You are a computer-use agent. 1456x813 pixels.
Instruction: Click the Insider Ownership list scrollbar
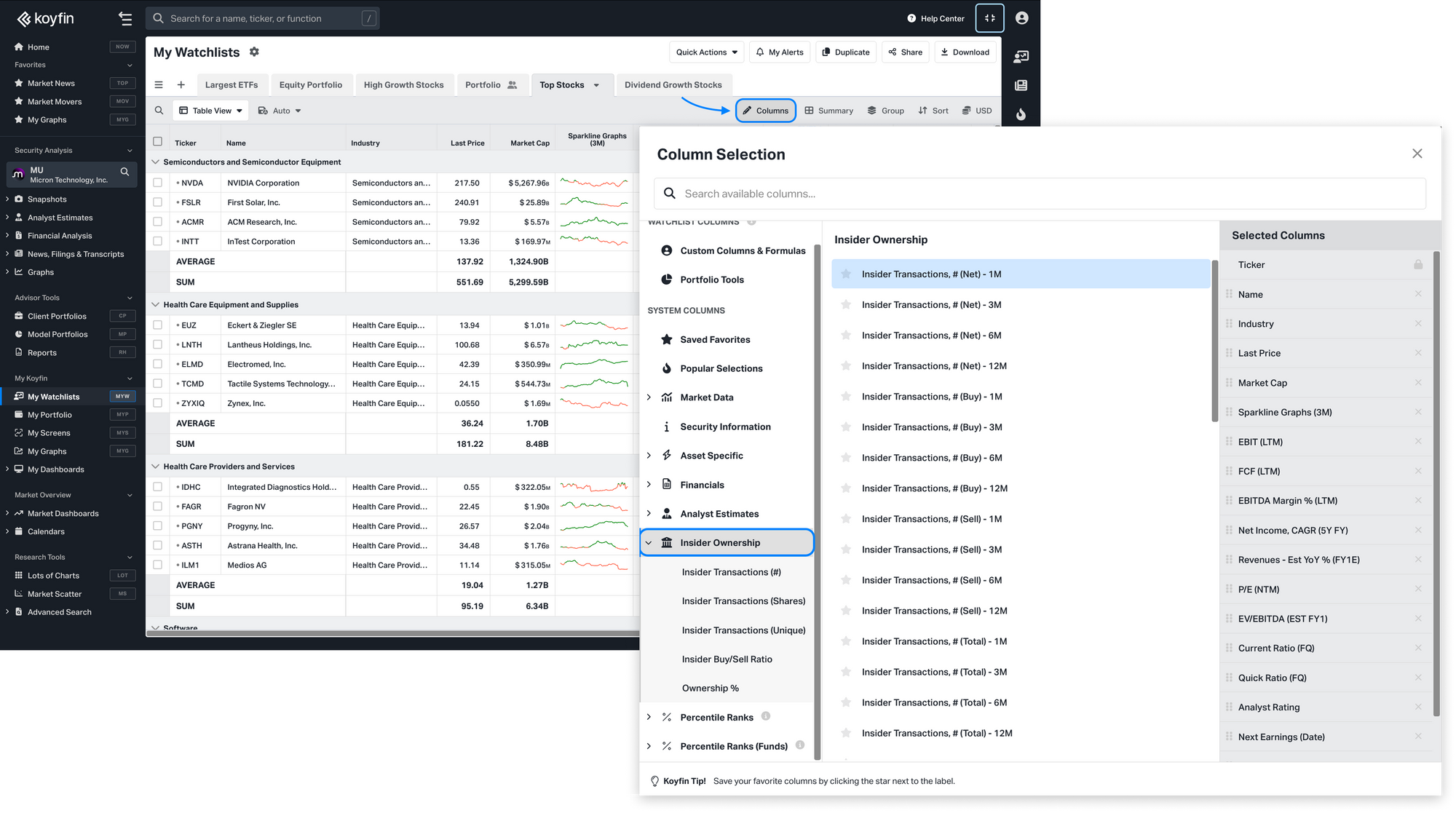click(1214, 340)
